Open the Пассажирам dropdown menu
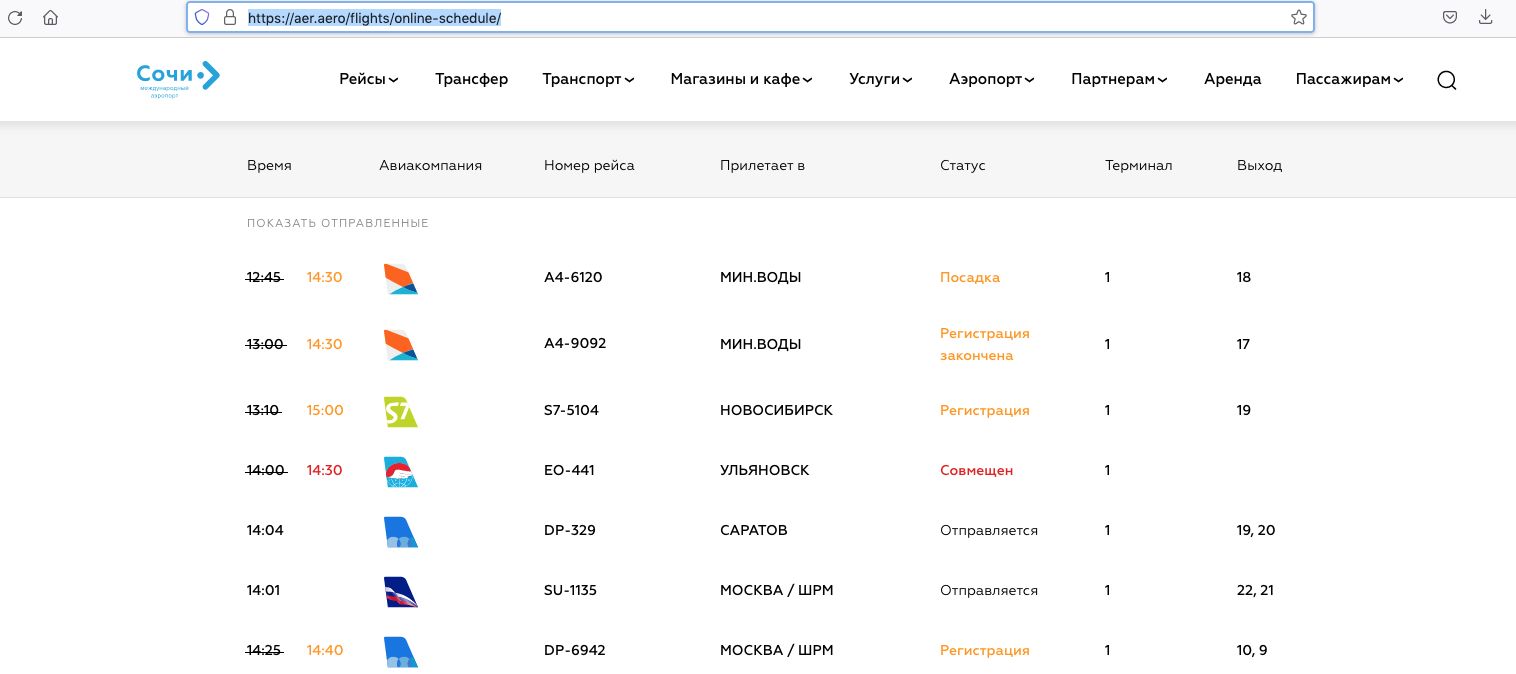 click(x=1349, y=80)
